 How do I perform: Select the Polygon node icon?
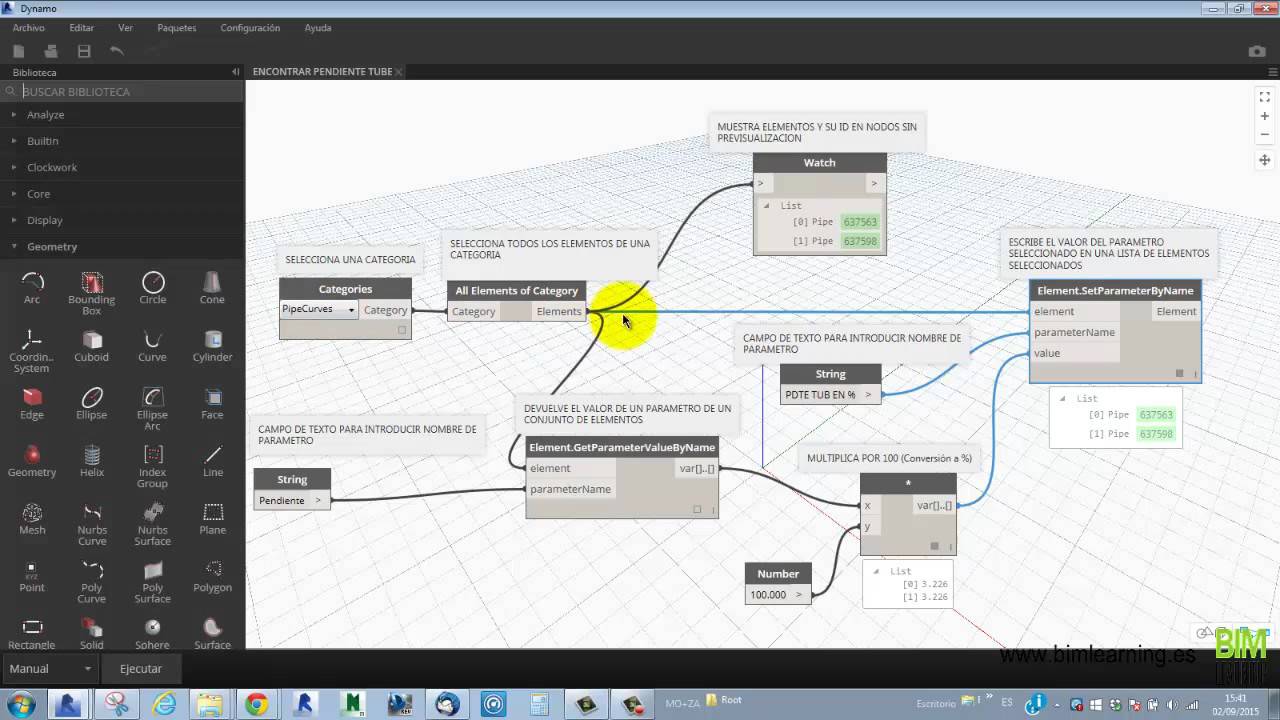point(212,570)
